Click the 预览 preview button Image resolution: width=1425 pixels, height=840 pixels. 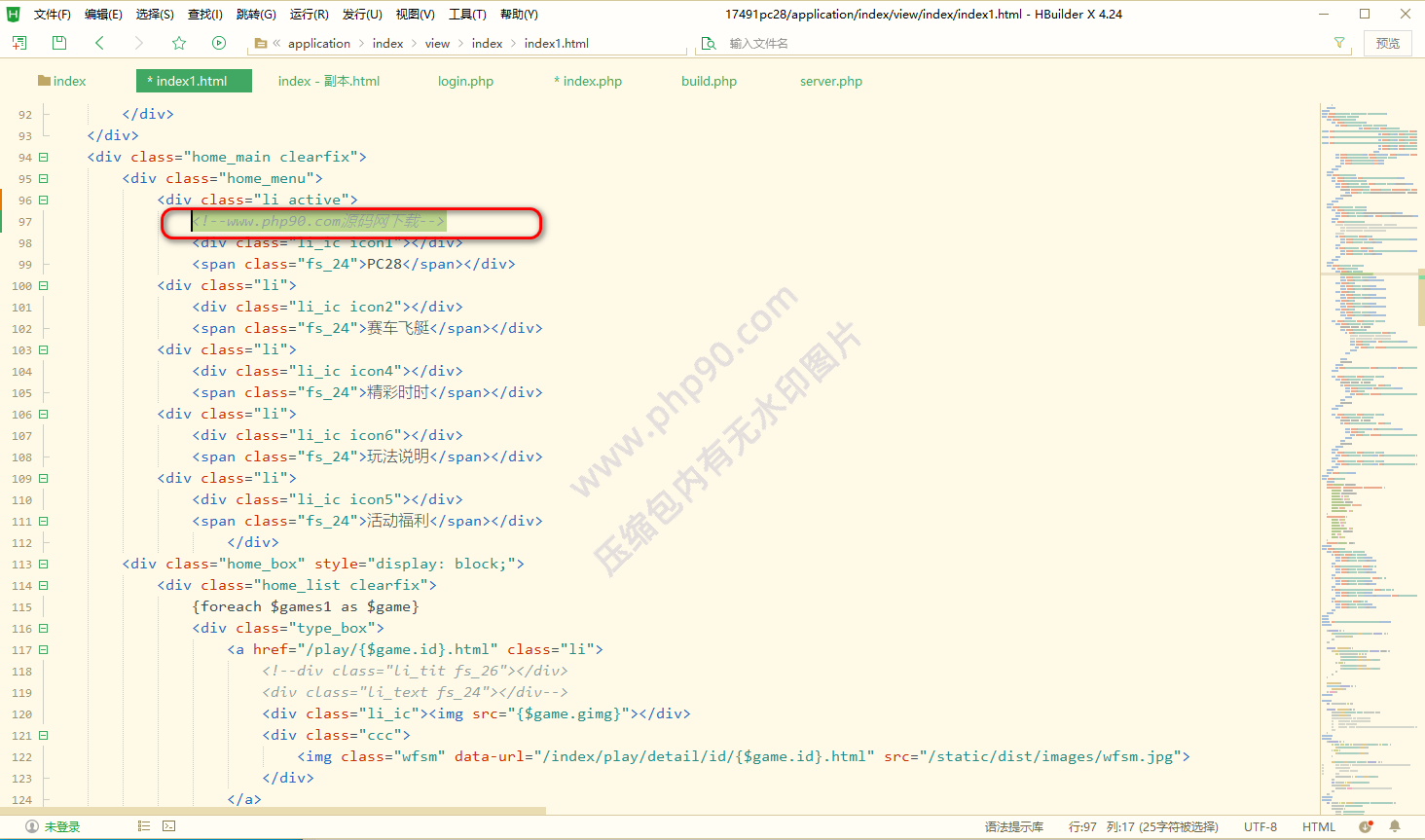pyautogui.click(x=1387, y=43)
